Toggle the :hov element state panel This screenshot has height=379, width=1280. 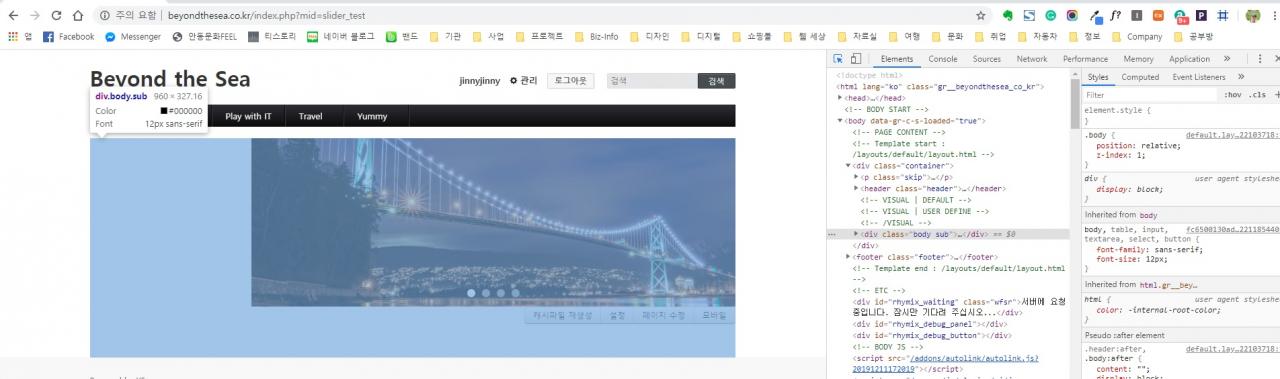coord(1233,95)
